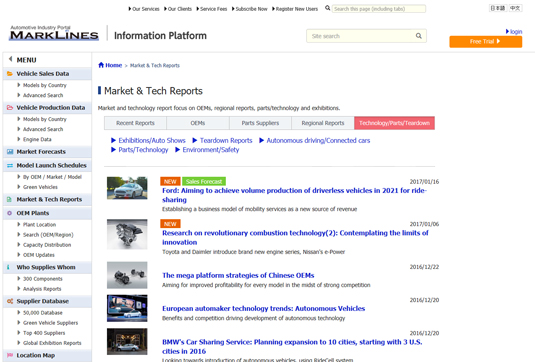Open the Environment/Safety link
Screen dimensions: 535x362
pos(211,149)
